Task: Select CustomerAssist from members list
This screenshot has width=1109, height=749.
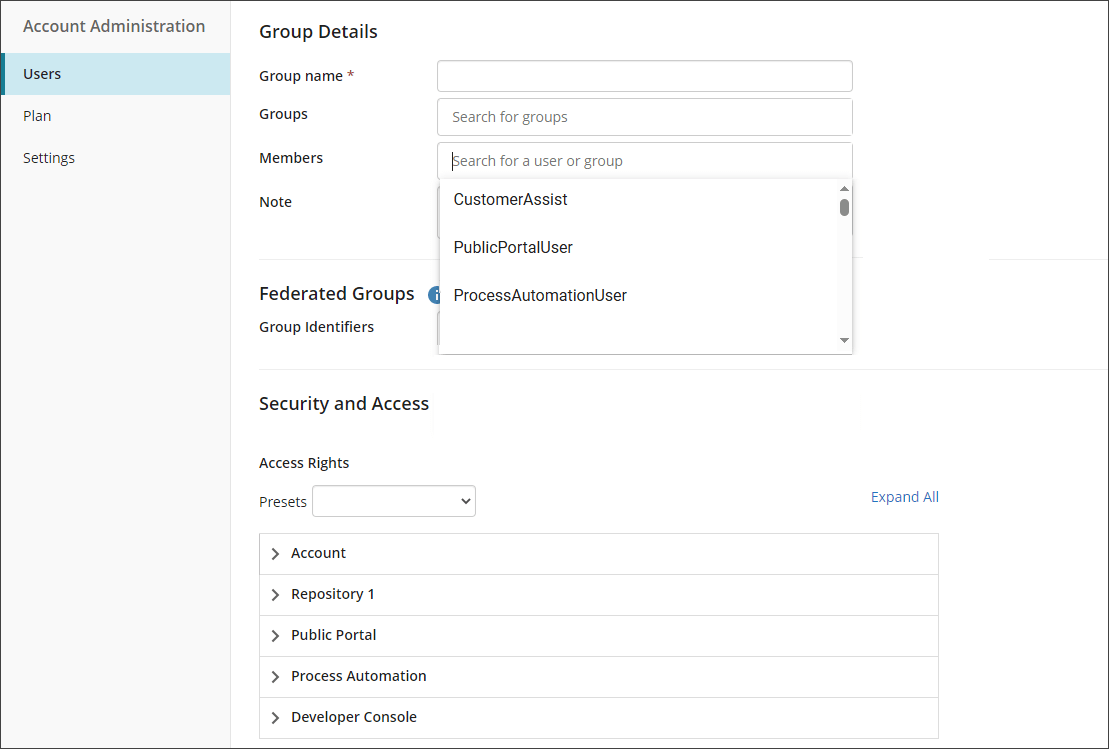Action: [510, 200]
